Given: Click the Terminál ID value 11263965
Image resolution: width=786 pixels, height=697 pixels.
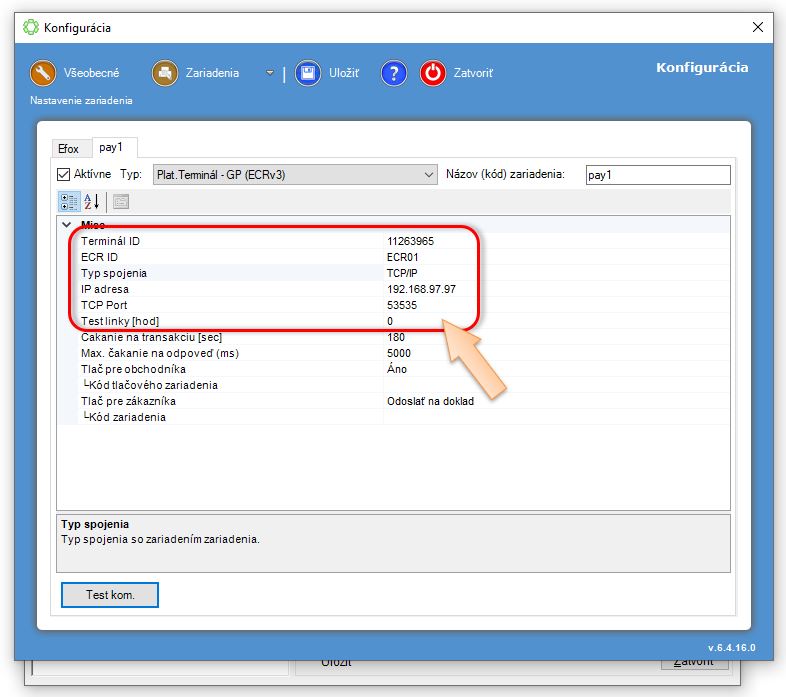Looking at the screenshot, I should click(x=411, y=241).
